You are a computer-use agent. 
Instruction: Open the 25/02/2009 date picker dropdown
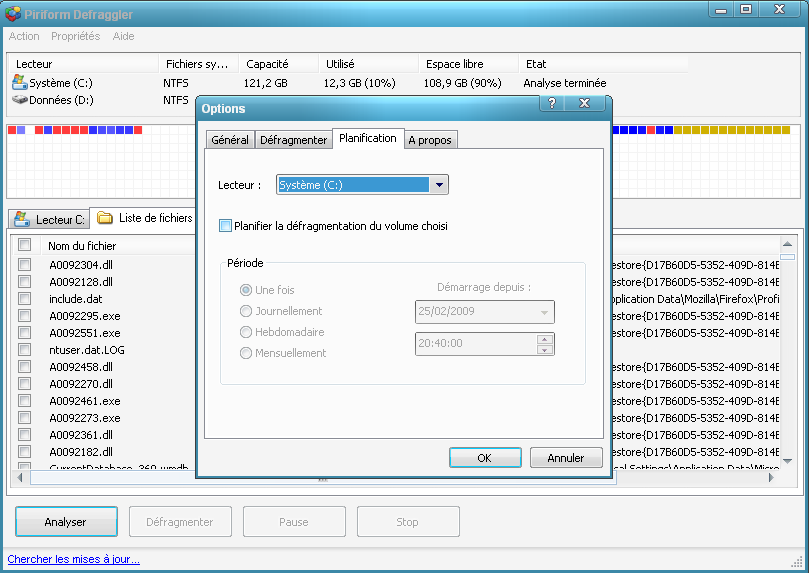click(544, 312)
